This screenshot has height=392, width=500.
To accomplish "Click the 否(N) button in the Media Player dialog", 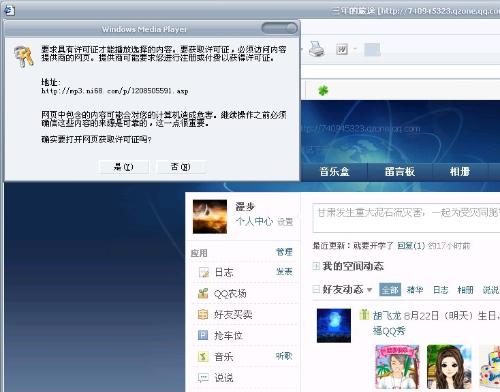I will (181, 167).
